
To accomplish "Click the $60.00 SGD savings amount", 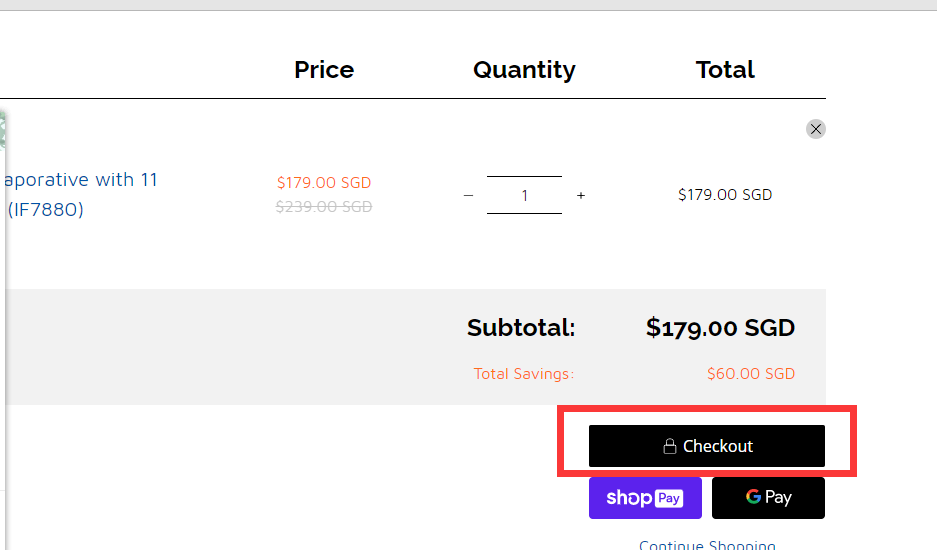I will [751, 374].
